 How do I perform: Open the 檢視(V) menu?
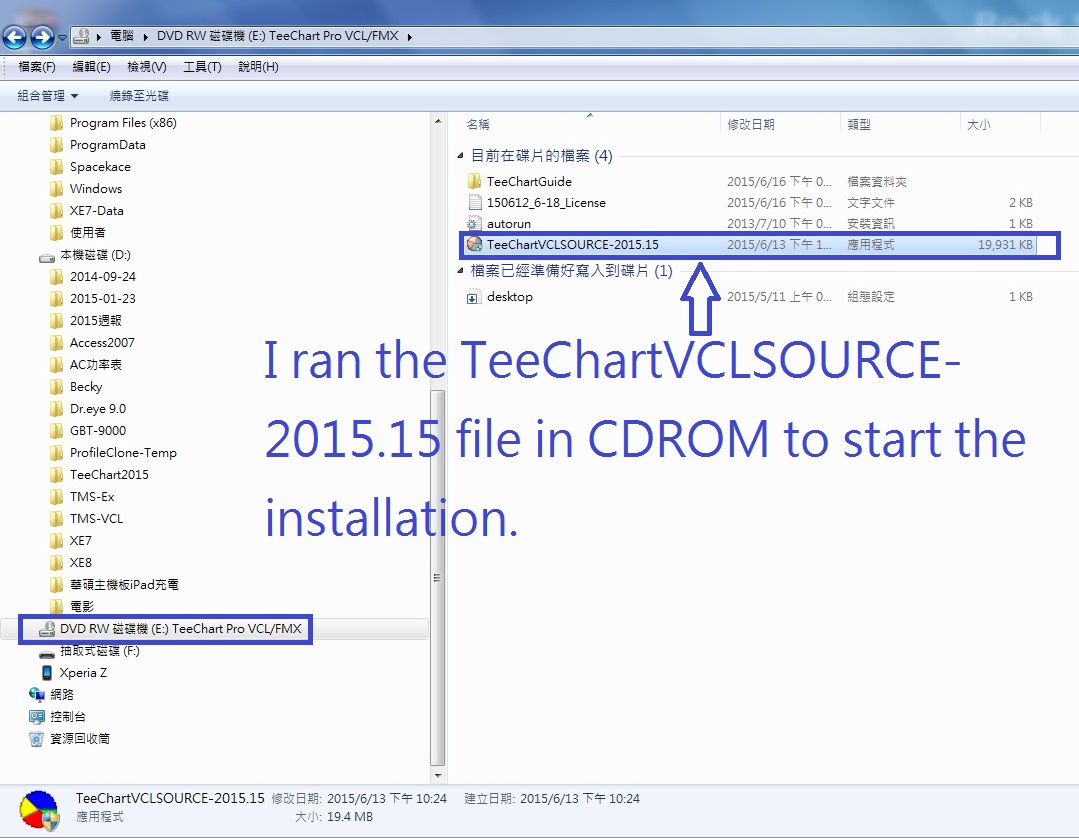click(x=147, y=67)
